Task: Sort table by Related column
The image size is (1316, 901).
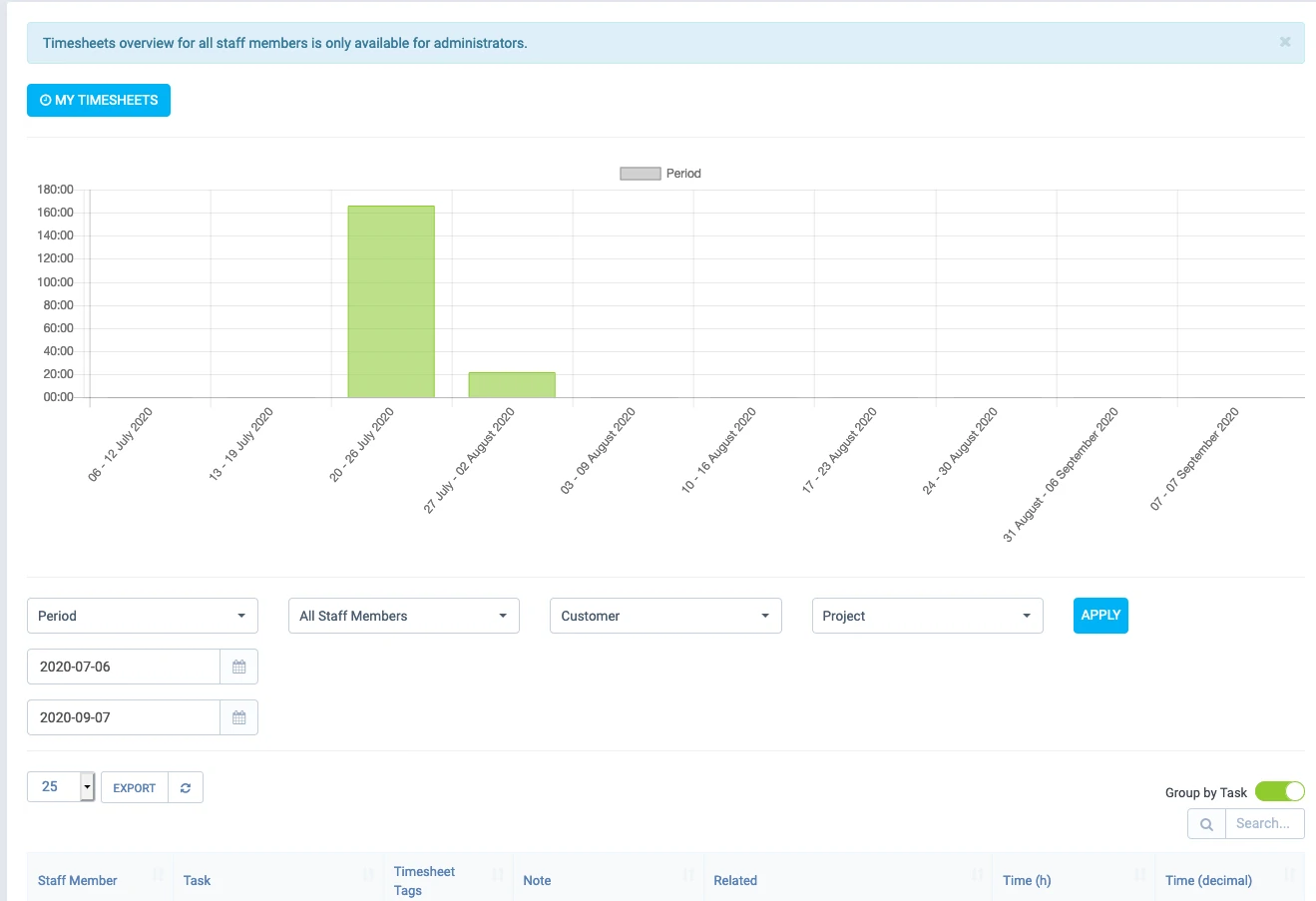Action: point(734,880)
